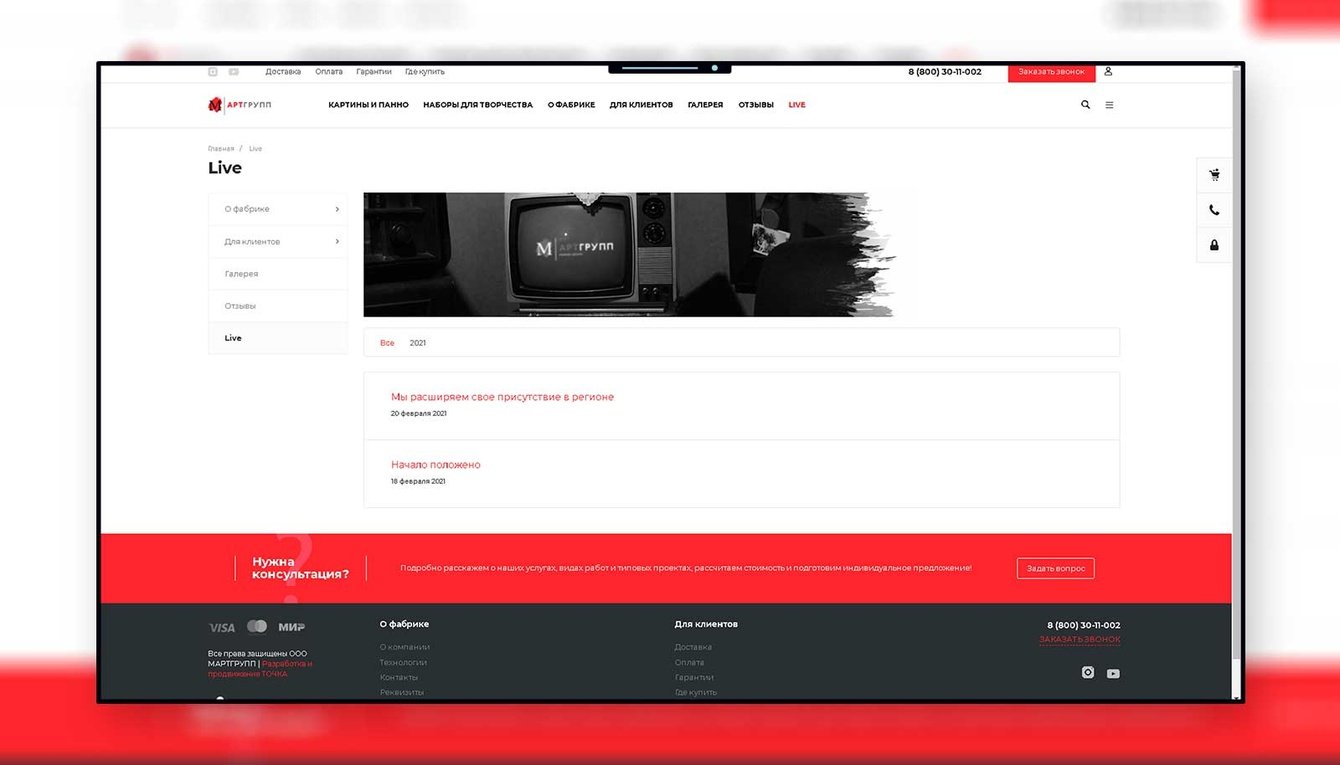
Task: Click the footer 'О фабрике' heading
Action: point(404,624)
